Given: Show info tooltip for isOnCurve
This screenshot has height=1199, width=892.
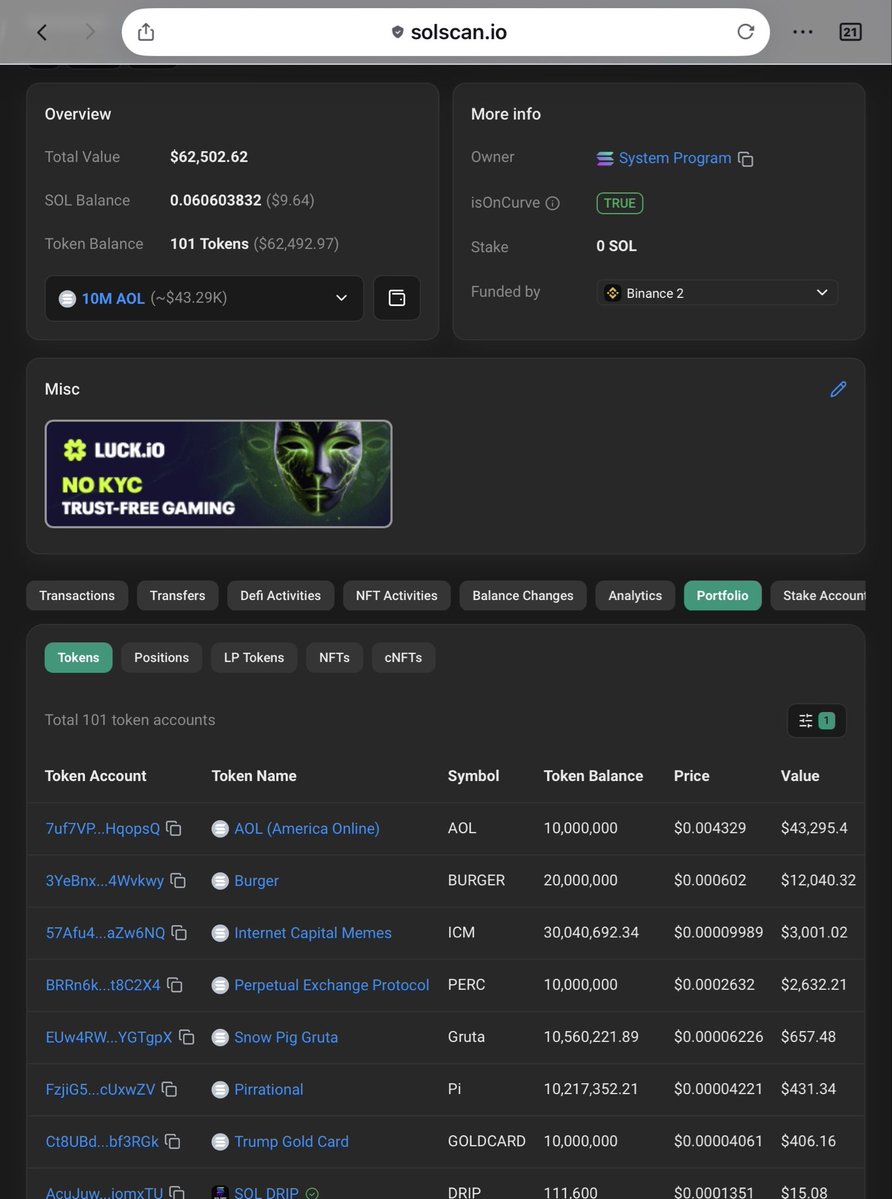Looking at the screenshot, I should (x=552, y=203).
